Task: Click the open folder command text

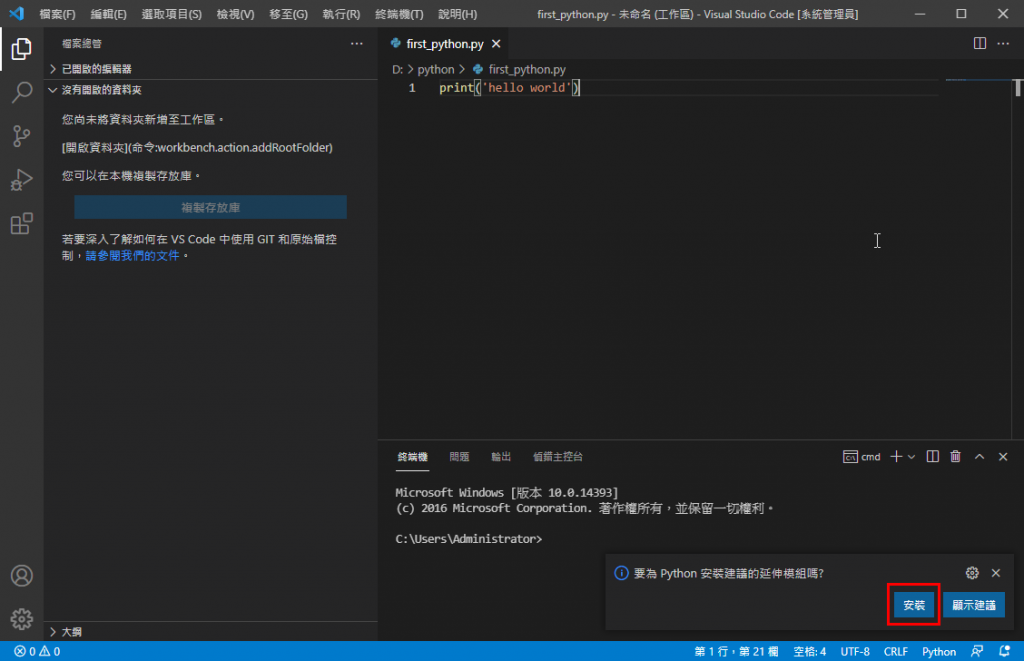Action: pos(197,148)
